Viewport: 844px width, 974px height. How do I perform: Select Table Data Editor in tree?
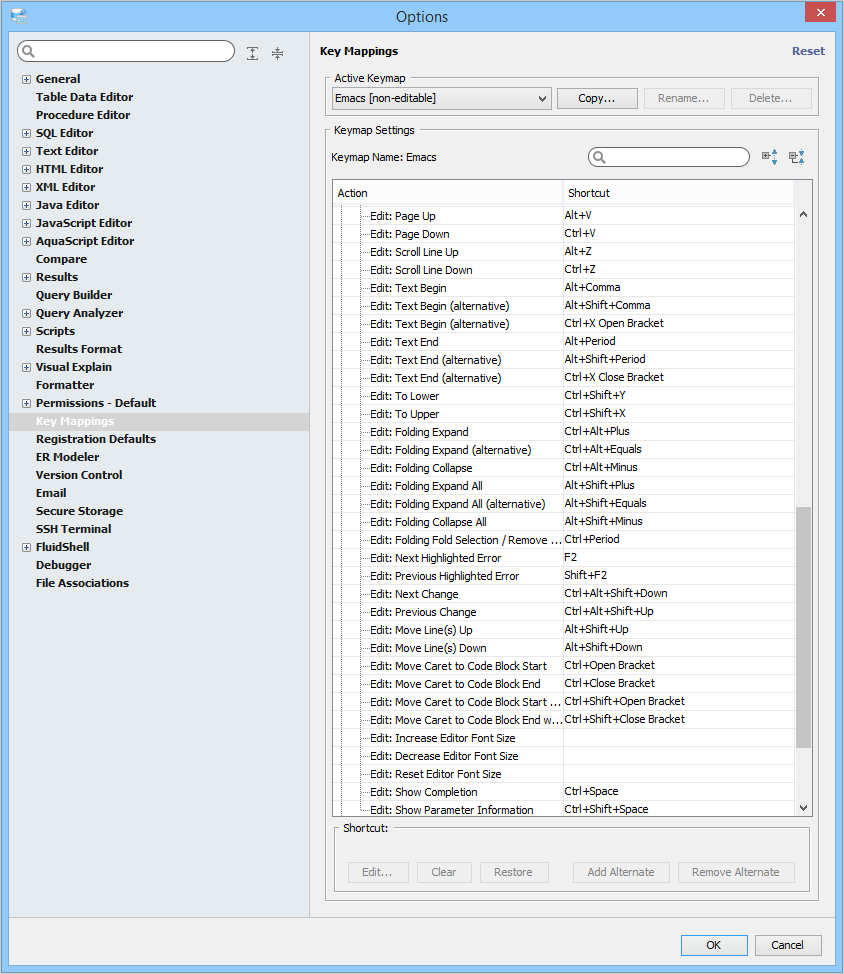84,97
